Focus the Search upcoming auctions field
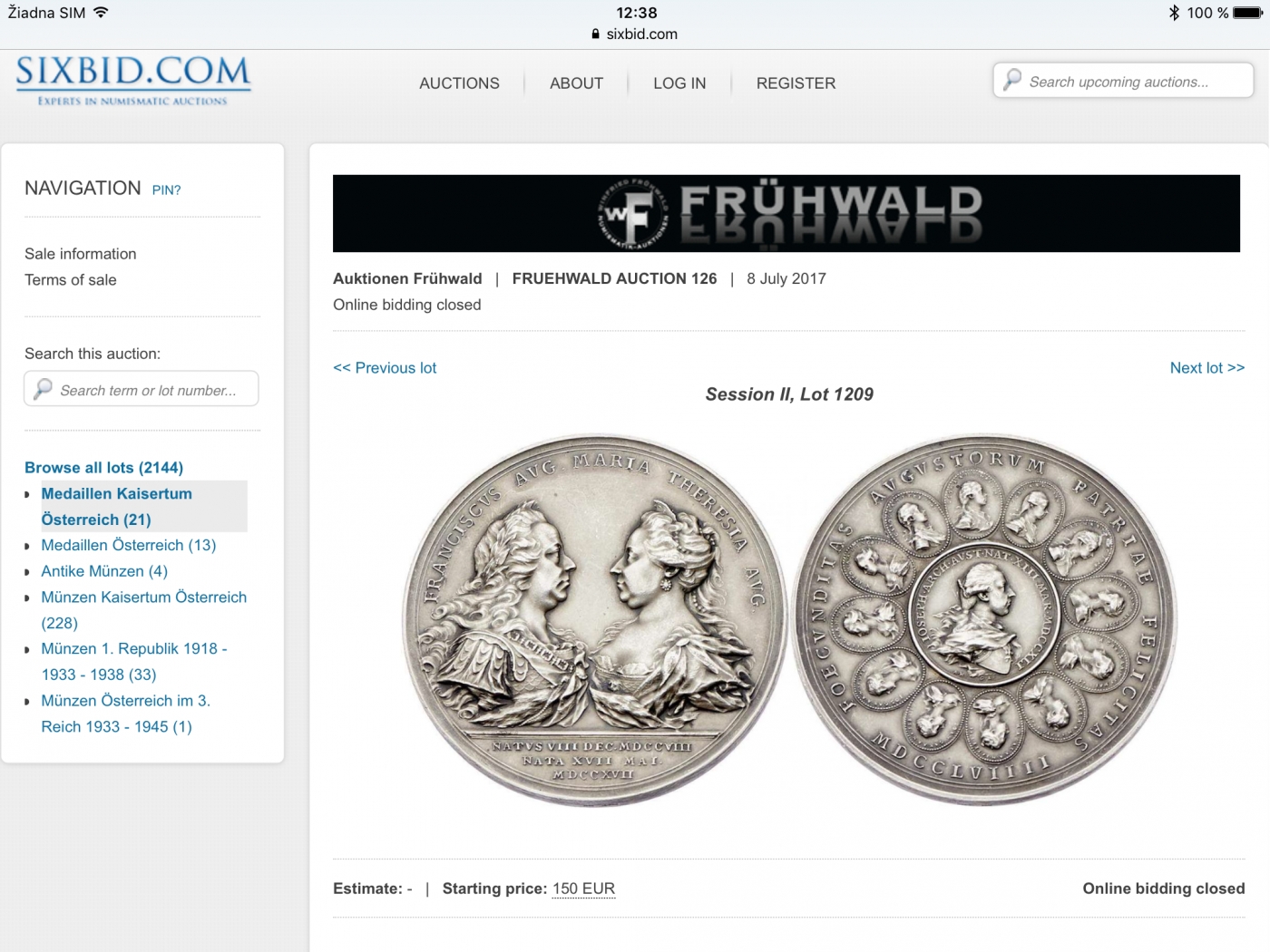Screen dimensions: 1270x952 pyautogui.click(x=1123, y=81)
